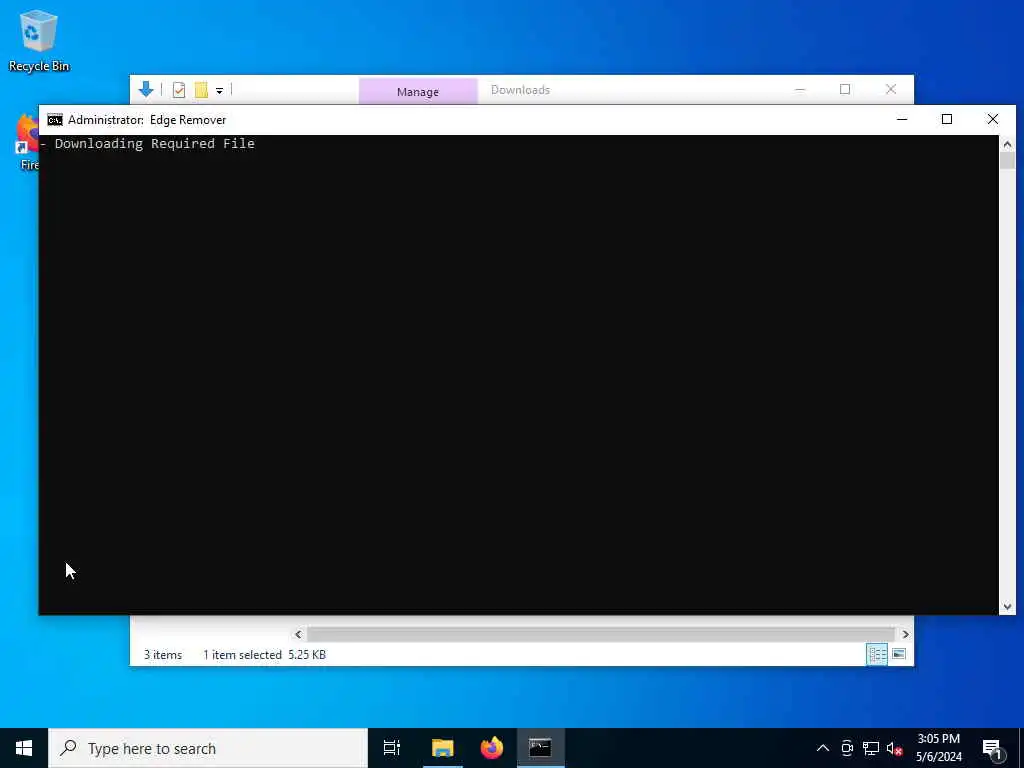The width and height of the screenshot is (1024, 768).
Task: Open the Action Center notifications icon
Action: 993,749
